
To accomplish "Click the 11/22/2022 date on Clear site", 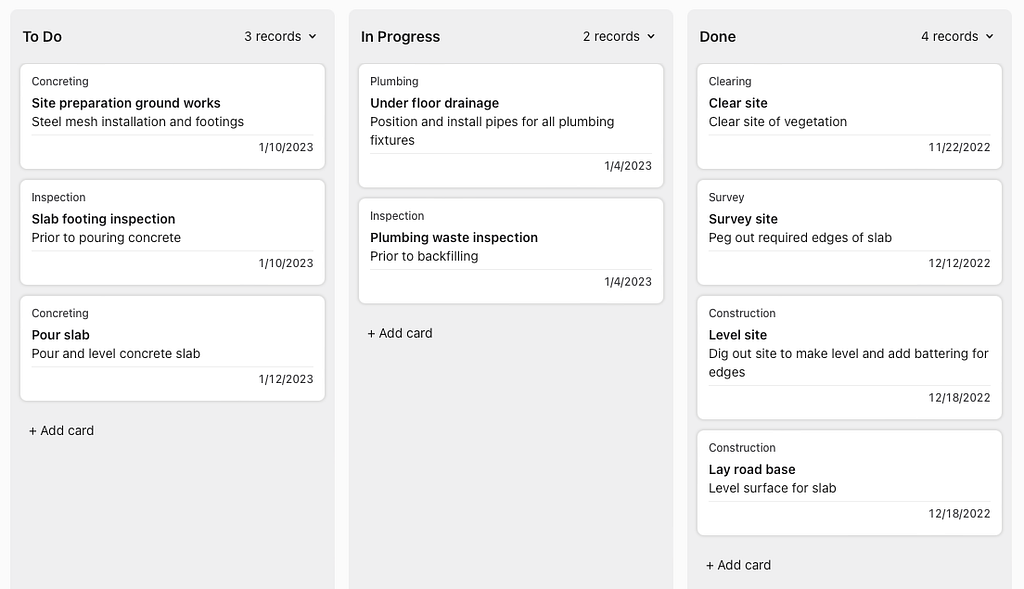I will (959, 148).
